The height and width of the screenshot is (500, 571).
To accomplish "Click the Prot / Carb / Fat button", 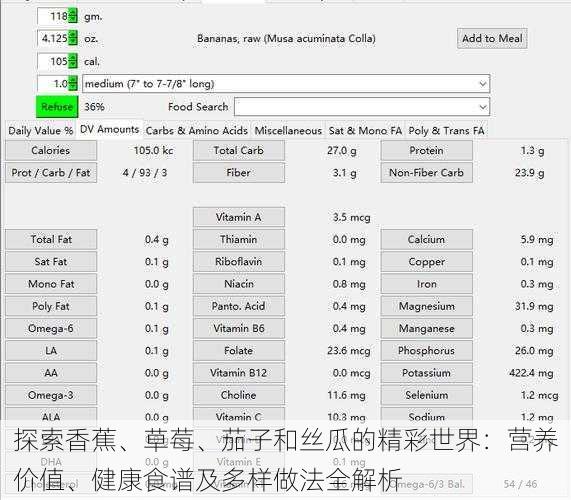I will click(x=51, y=173).
